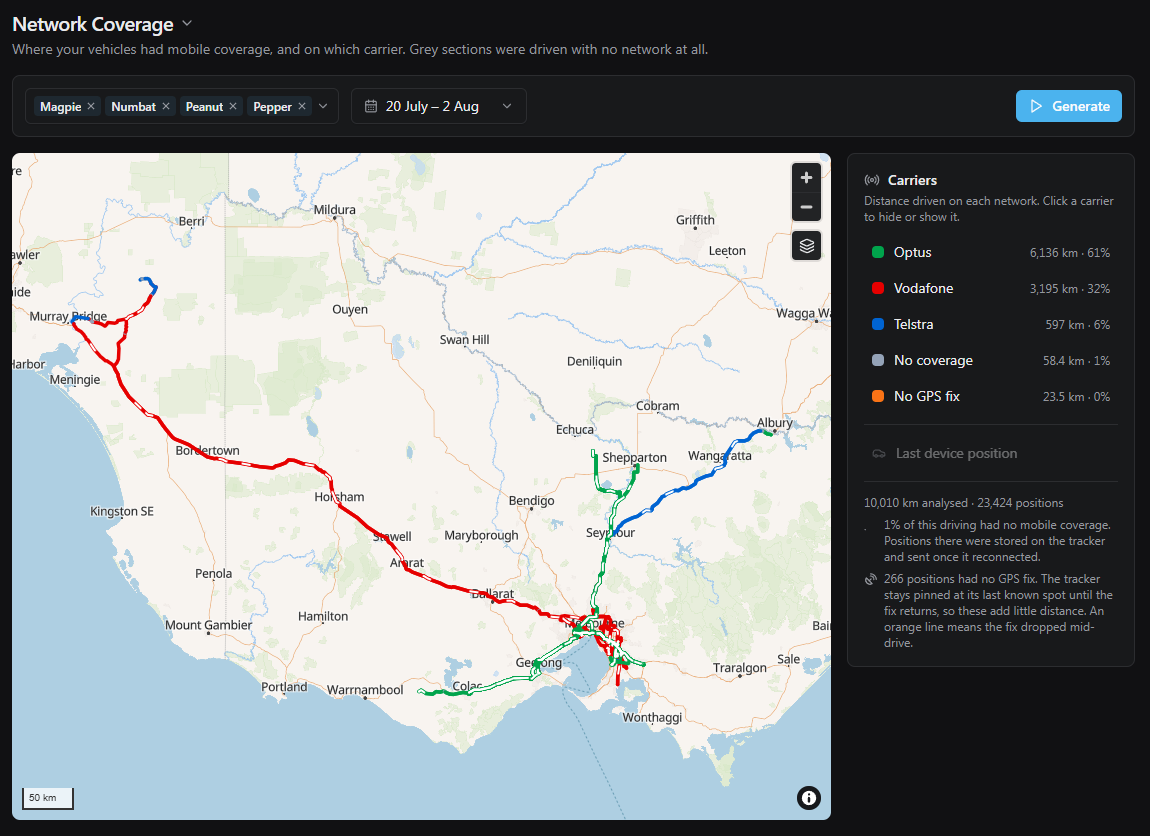Click the Griffith map label
Image resolution: width=1150 pixels, height=836 pixels.
[695, 220]
